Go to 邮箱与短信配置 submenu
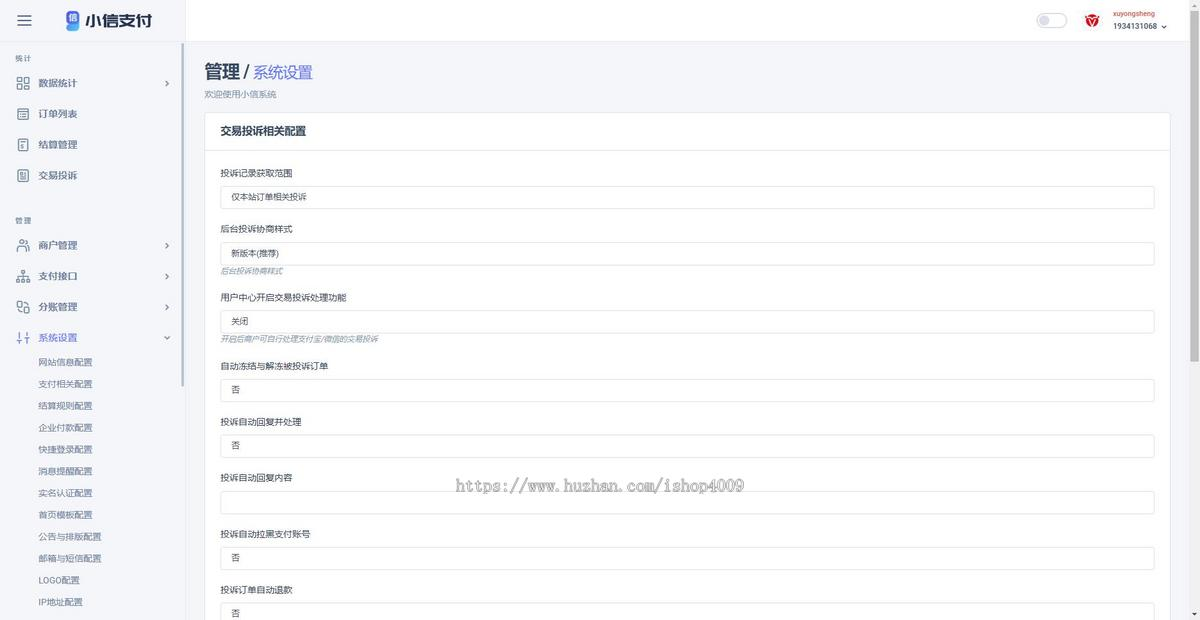The height and width of the screenshot is (620, 1200). [70, 559]
